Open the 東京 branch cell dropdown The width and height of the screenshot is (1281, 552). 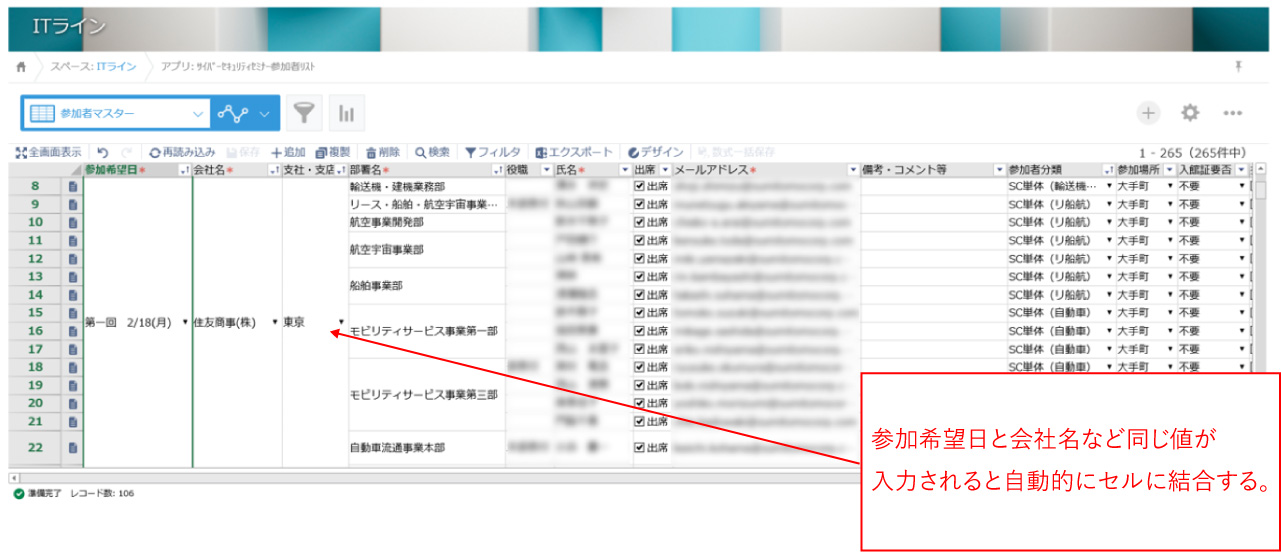[x=341, y=322]
